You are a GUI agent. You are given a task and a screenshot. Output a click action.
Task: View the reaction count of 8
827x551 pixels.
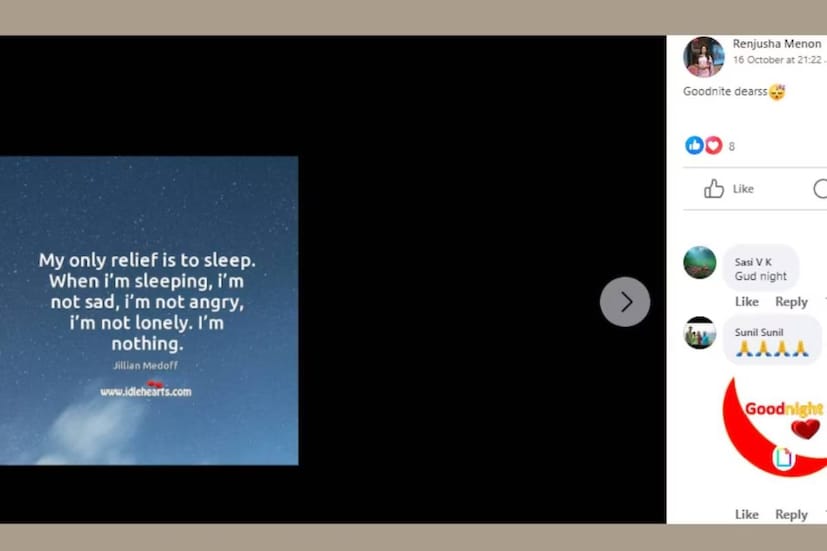click(x=732, y=147)
